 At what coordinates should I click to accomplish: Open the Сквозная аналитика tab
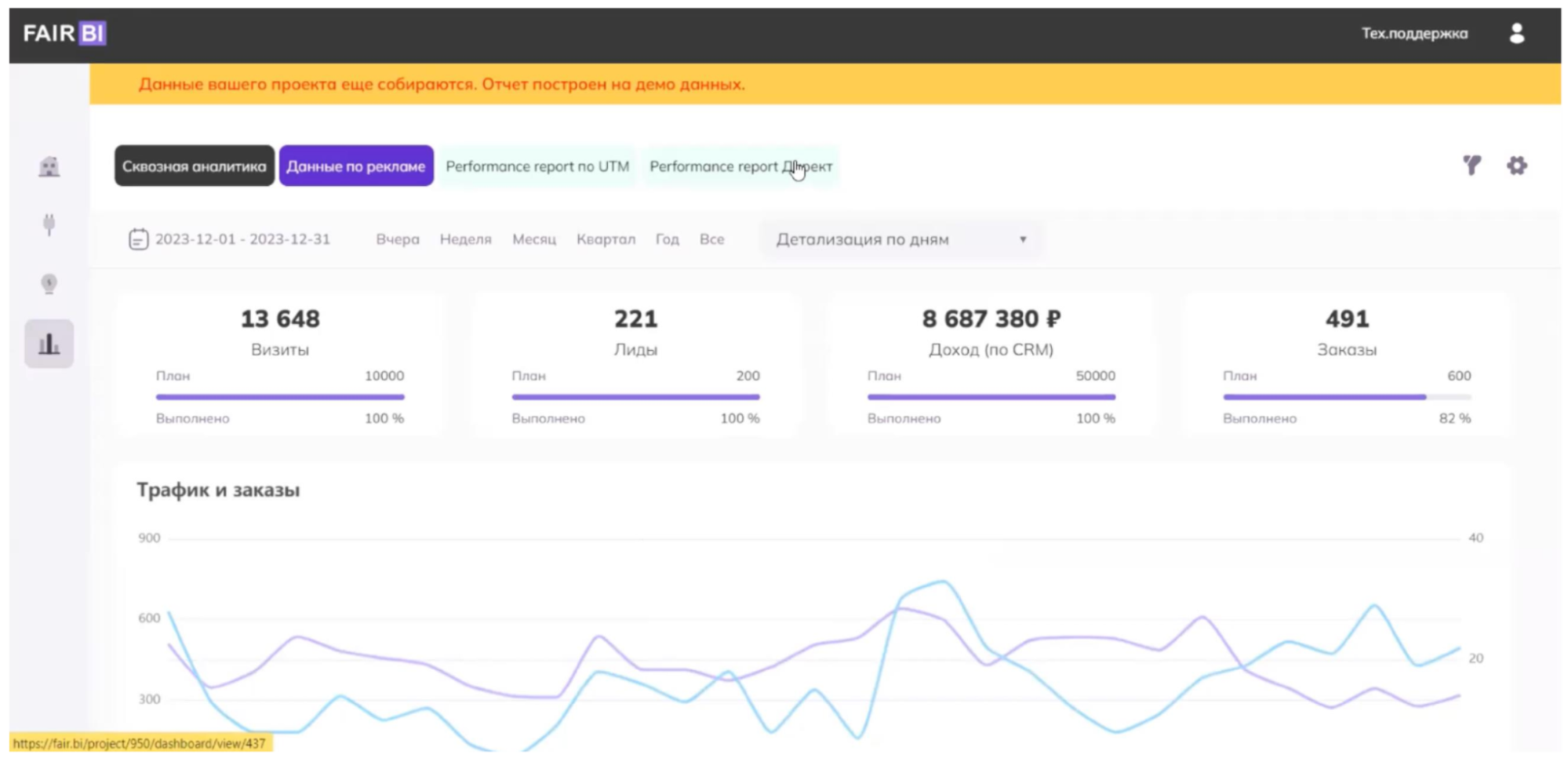pos(194,166)
